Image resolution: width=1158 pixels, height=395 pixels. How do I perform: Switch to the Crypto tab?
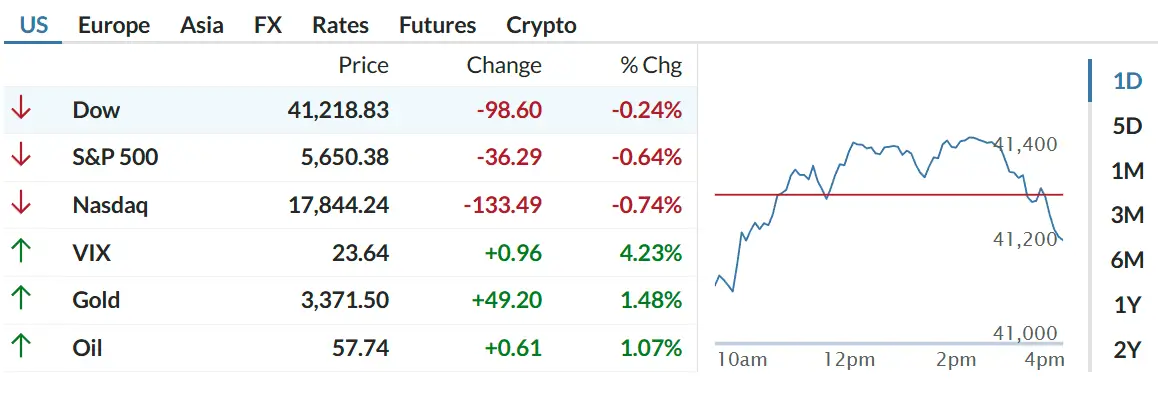point(541,25)
